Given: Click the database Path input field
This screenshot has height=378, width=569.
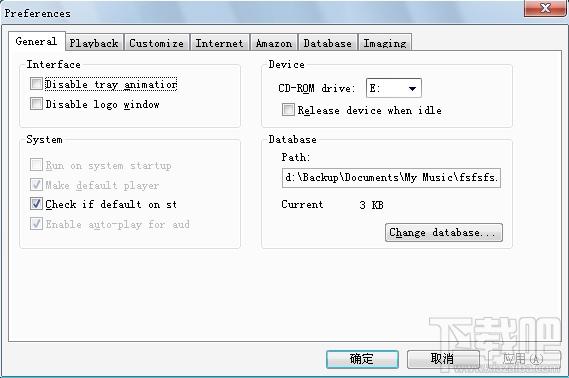Looking at the screenshot, I should point(391,178).
